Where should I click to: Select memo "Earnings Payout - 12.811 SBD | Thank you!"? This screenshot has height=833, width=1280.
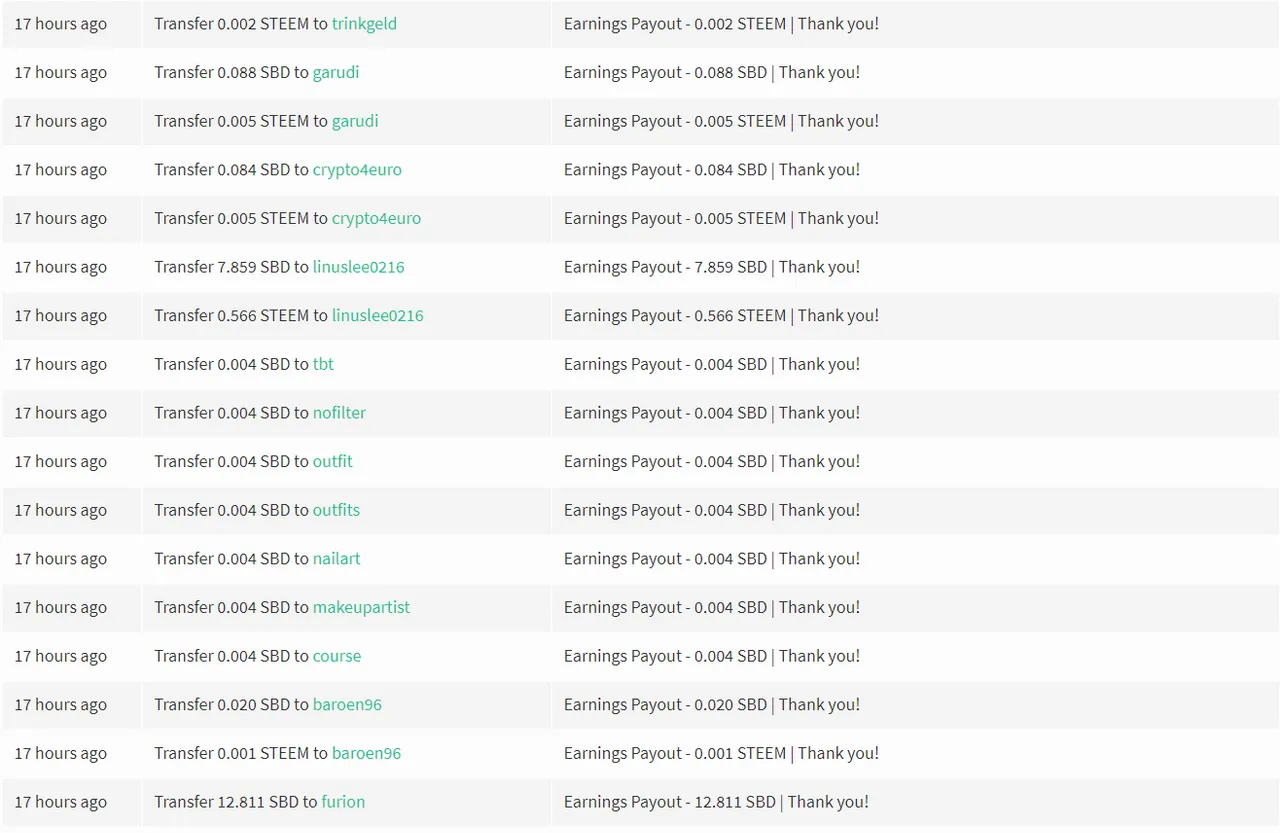[716, 802]
